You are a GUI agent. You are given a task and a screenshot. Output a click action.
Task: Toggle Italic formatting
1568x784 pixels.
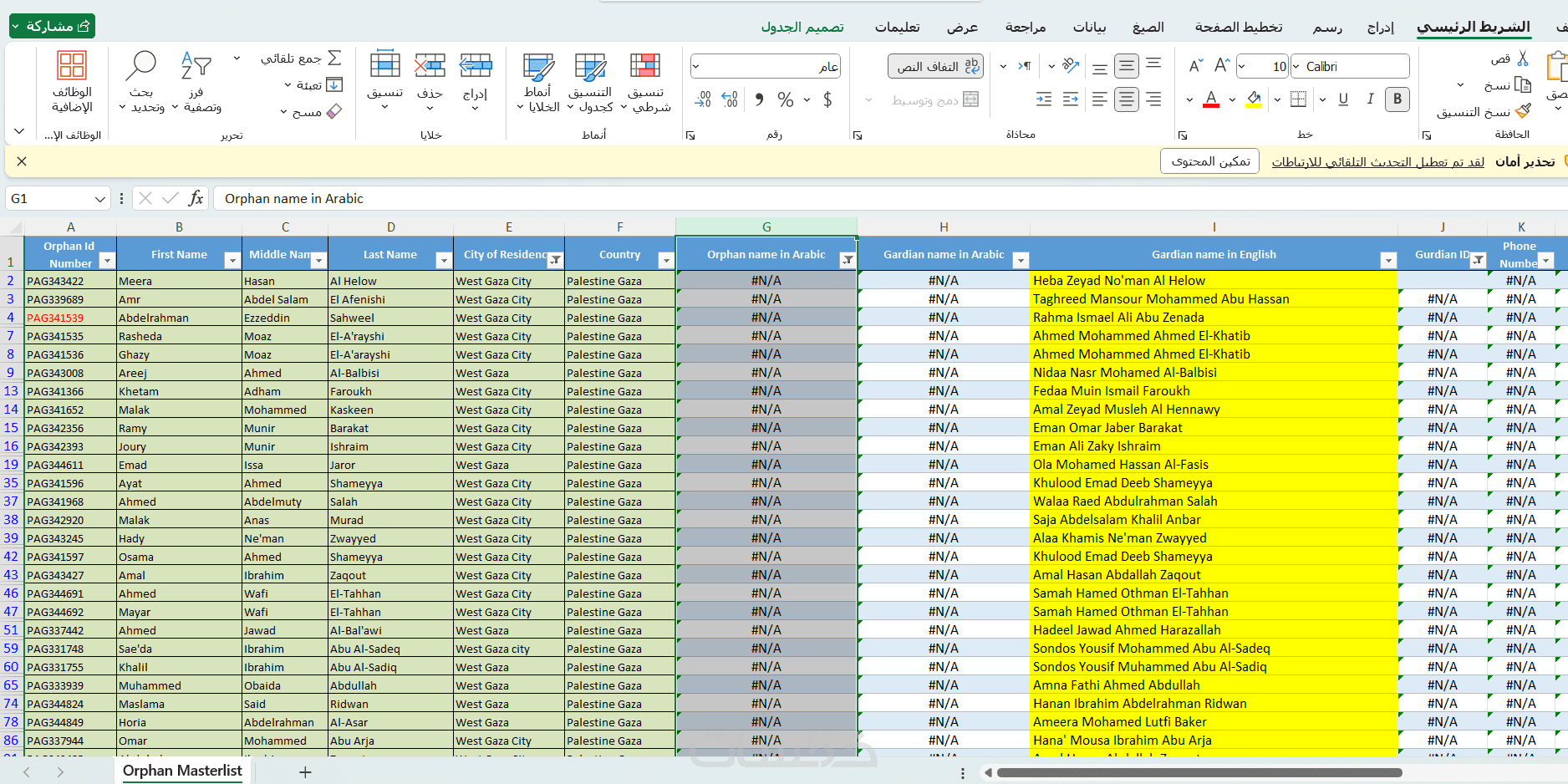(1371, 99)
